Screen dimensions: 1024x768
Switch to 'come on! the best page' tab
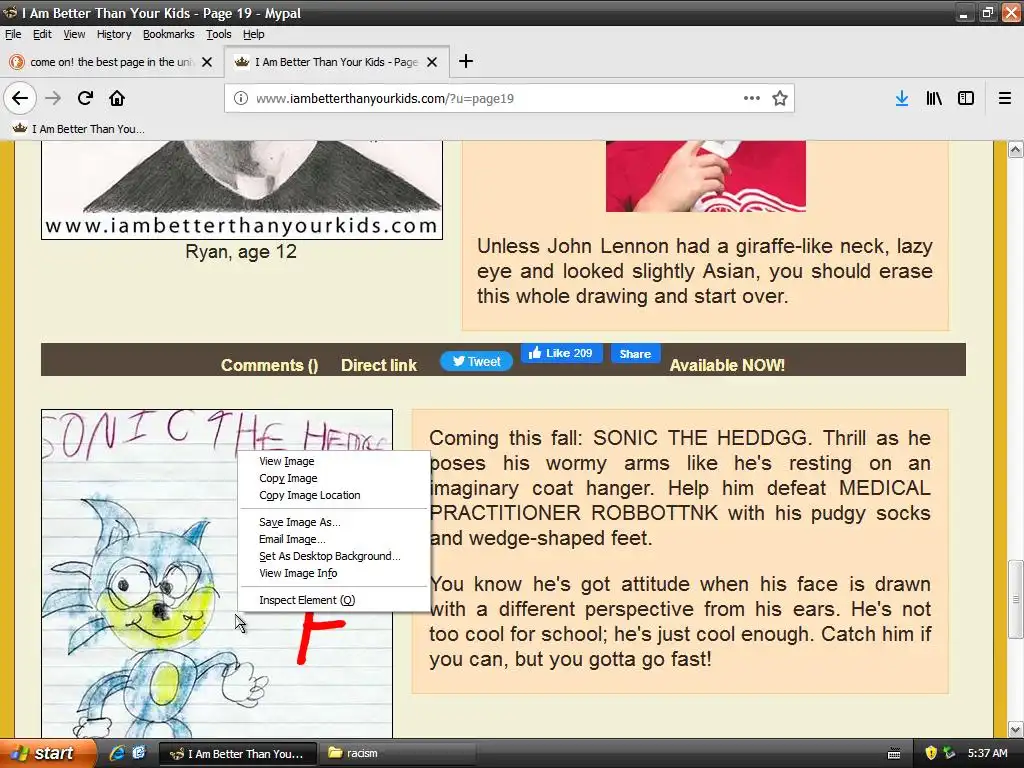tap(112, 62)
